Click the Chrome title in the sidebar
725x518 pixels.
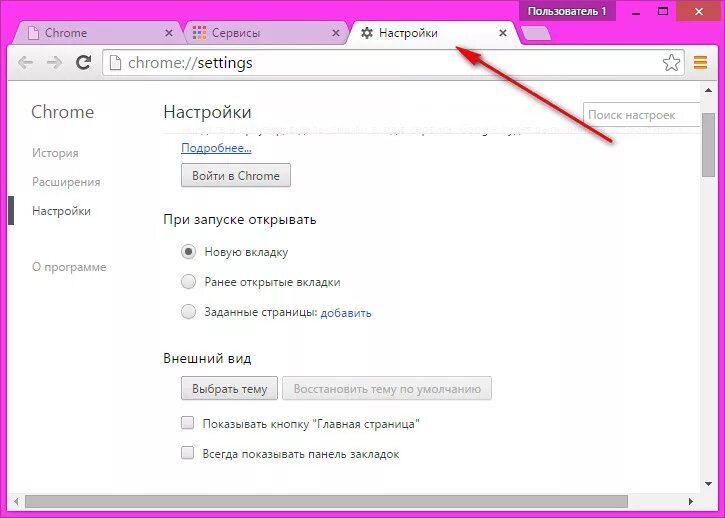(62, 112)
